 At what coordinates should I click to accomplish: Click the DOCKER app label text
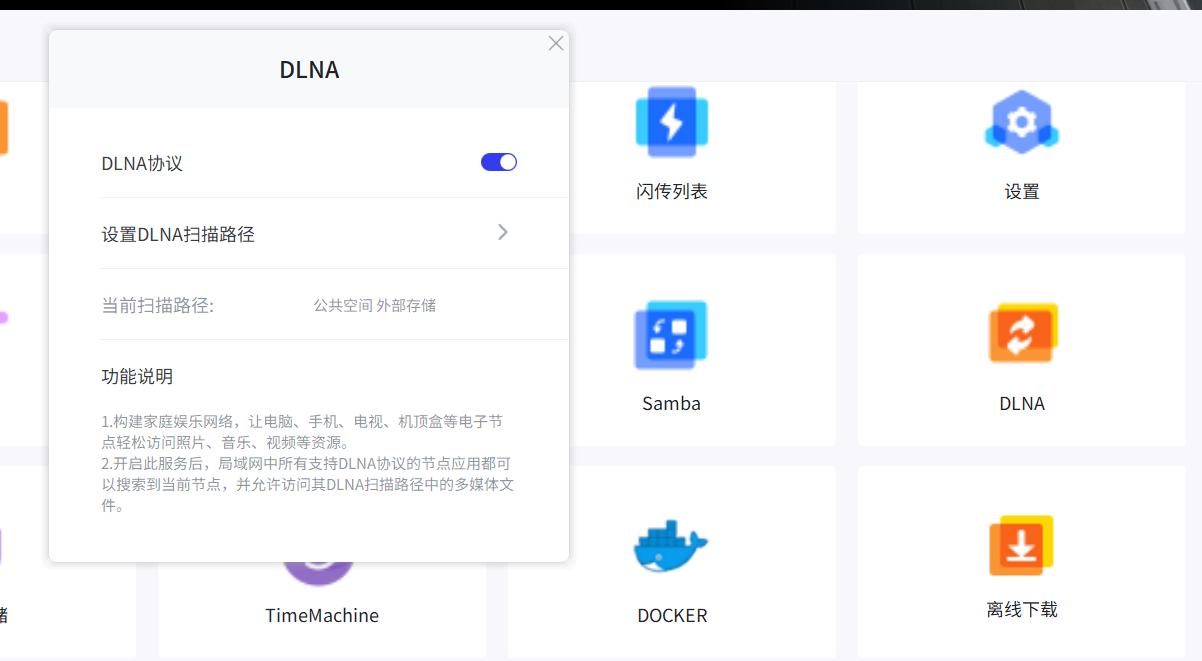click(672, 615)
